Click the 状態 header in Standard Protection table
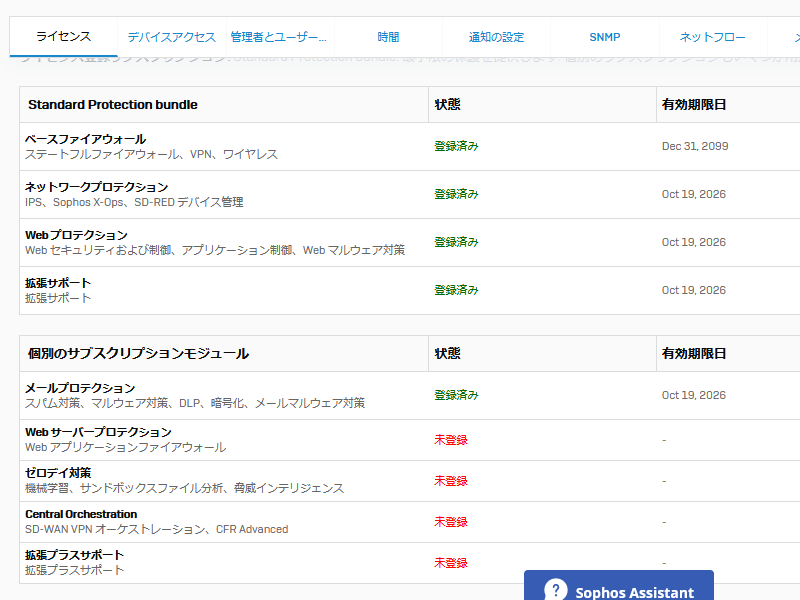The image size is (800, 600). 447,105
